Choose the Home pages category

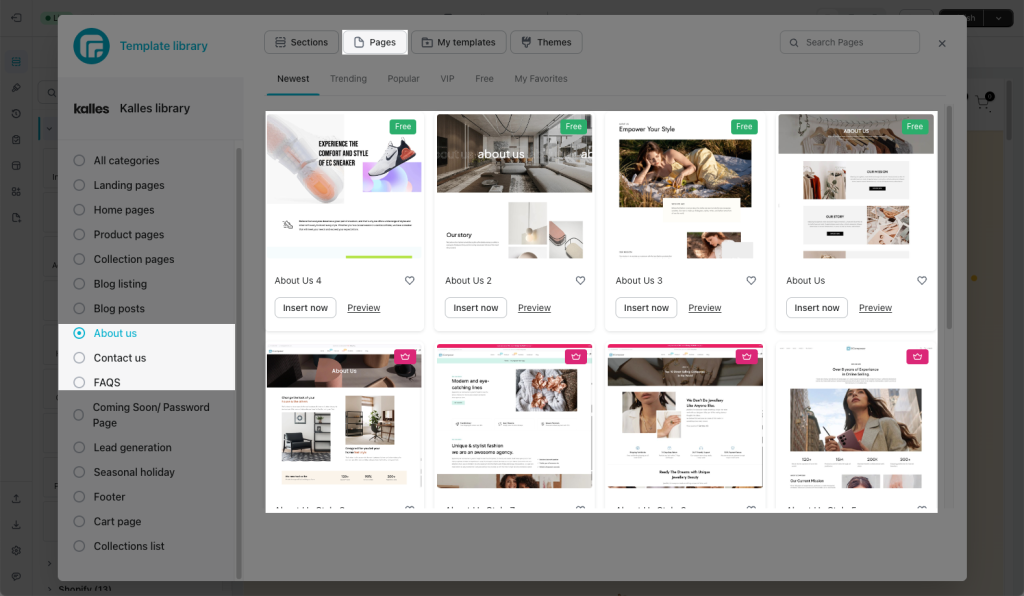coord(79,210)
